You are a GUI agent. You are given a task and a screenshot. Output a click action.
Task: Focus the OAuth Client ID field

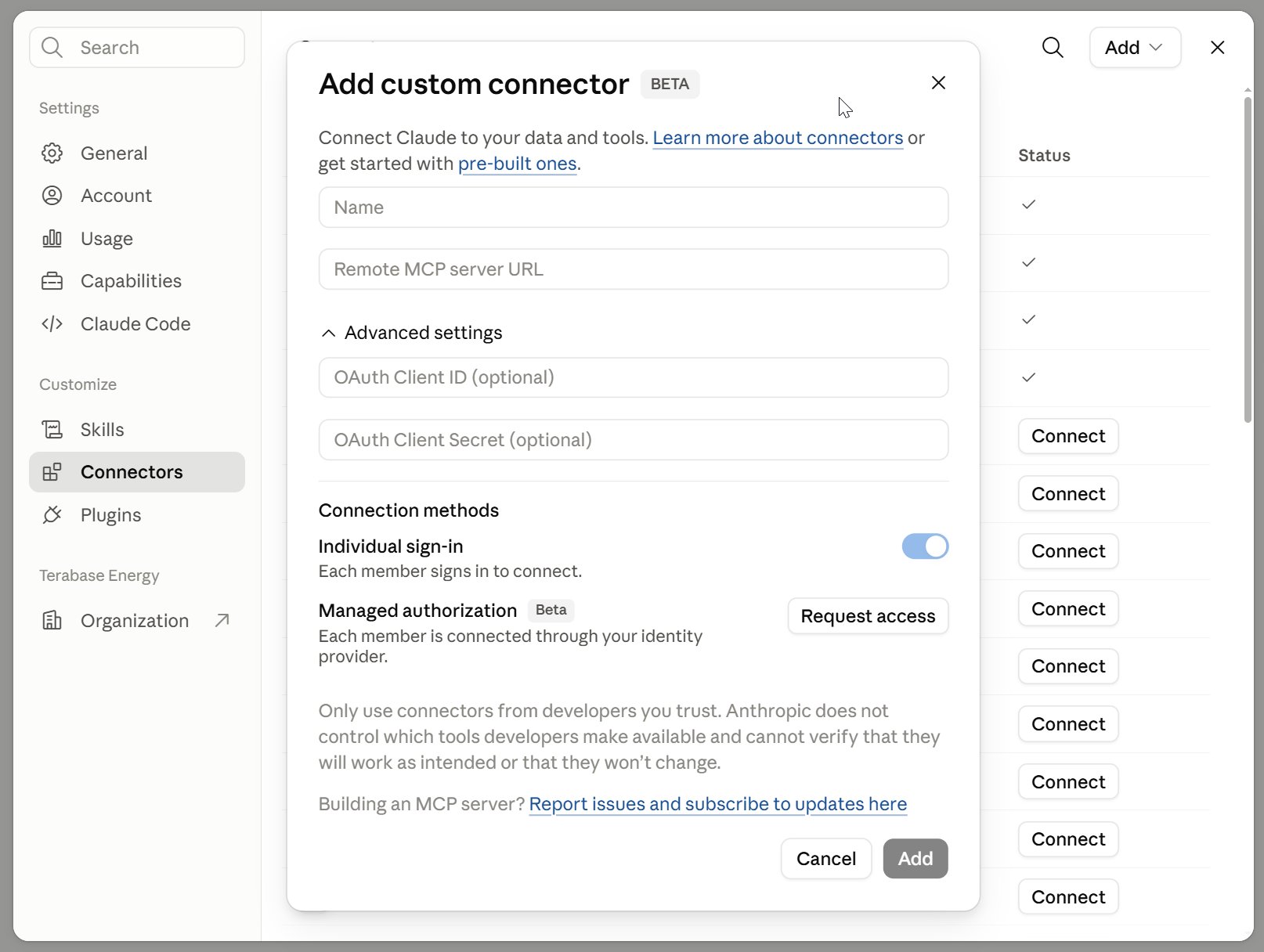coord(634,377)
